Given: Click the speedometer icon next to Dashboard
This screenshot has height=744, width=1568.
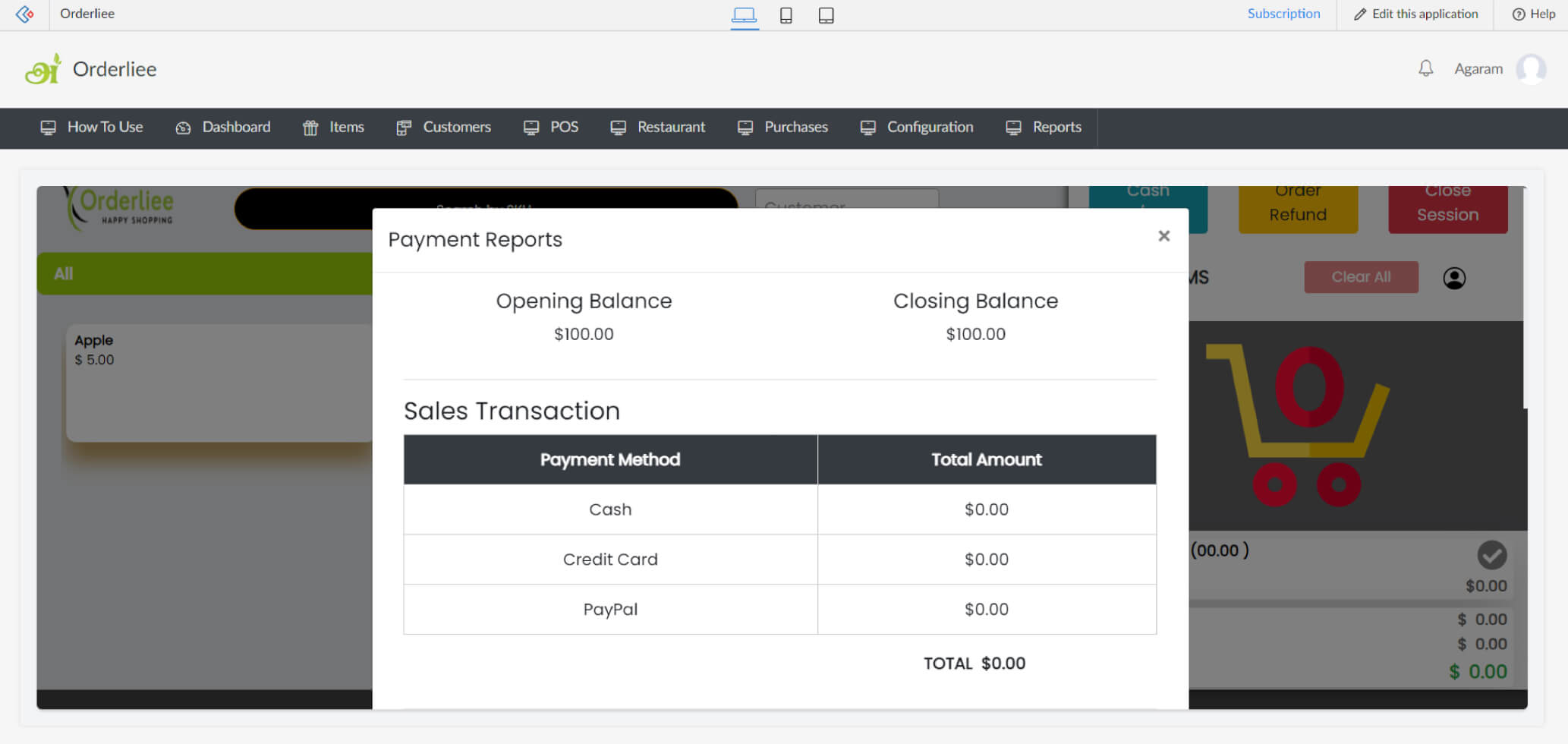Looking at the screenshot, I should 183,128.
